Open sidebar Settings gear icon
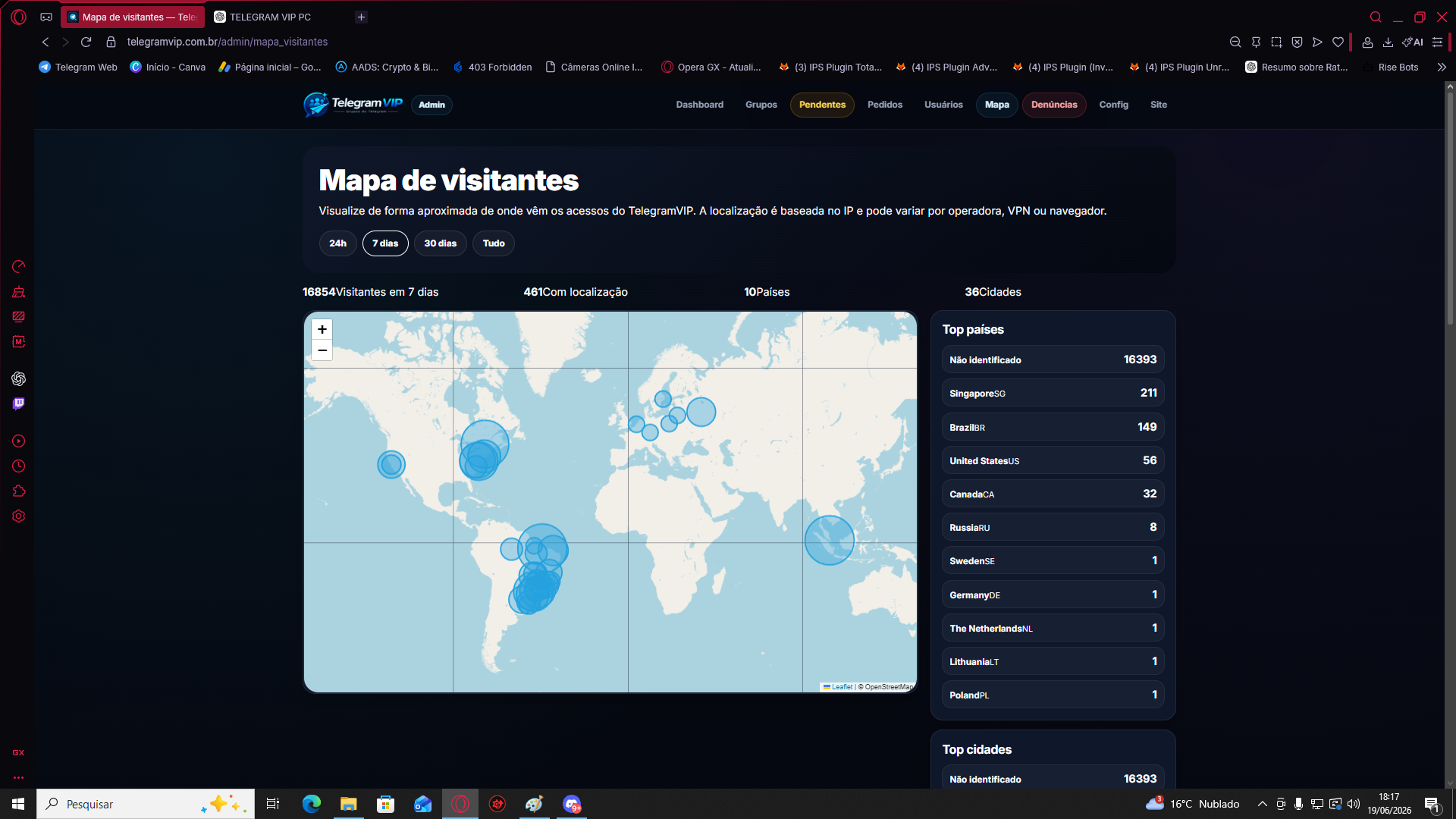Viewport: 1456px width, 819px height. (x=19, y=516)
